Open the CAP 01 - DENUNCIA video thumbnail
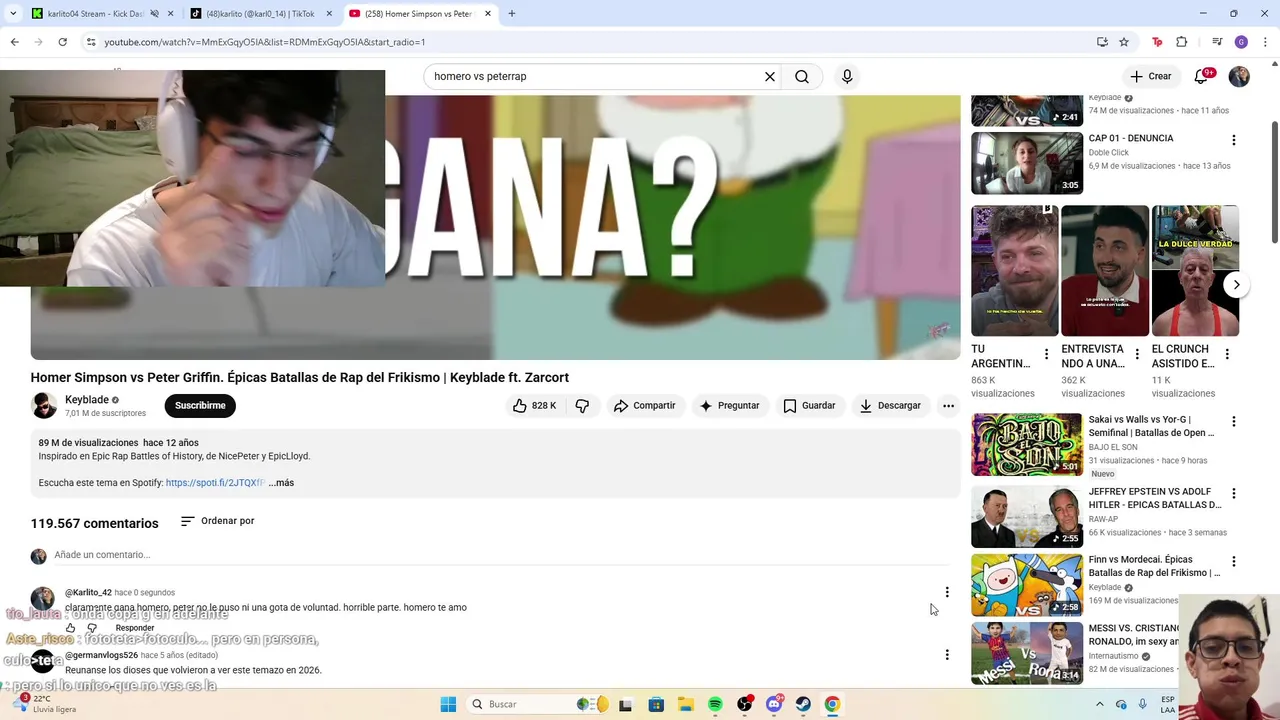The height and width of the screenshot is (720, 1280). pyautogui.click(x=1027, y=163)
